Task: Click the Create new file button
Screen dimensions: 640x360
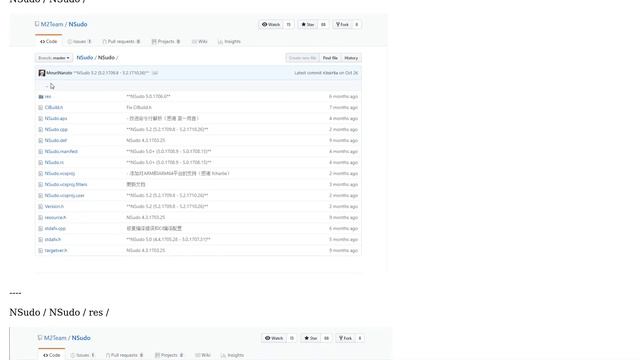Action: (x=302, y=58)
